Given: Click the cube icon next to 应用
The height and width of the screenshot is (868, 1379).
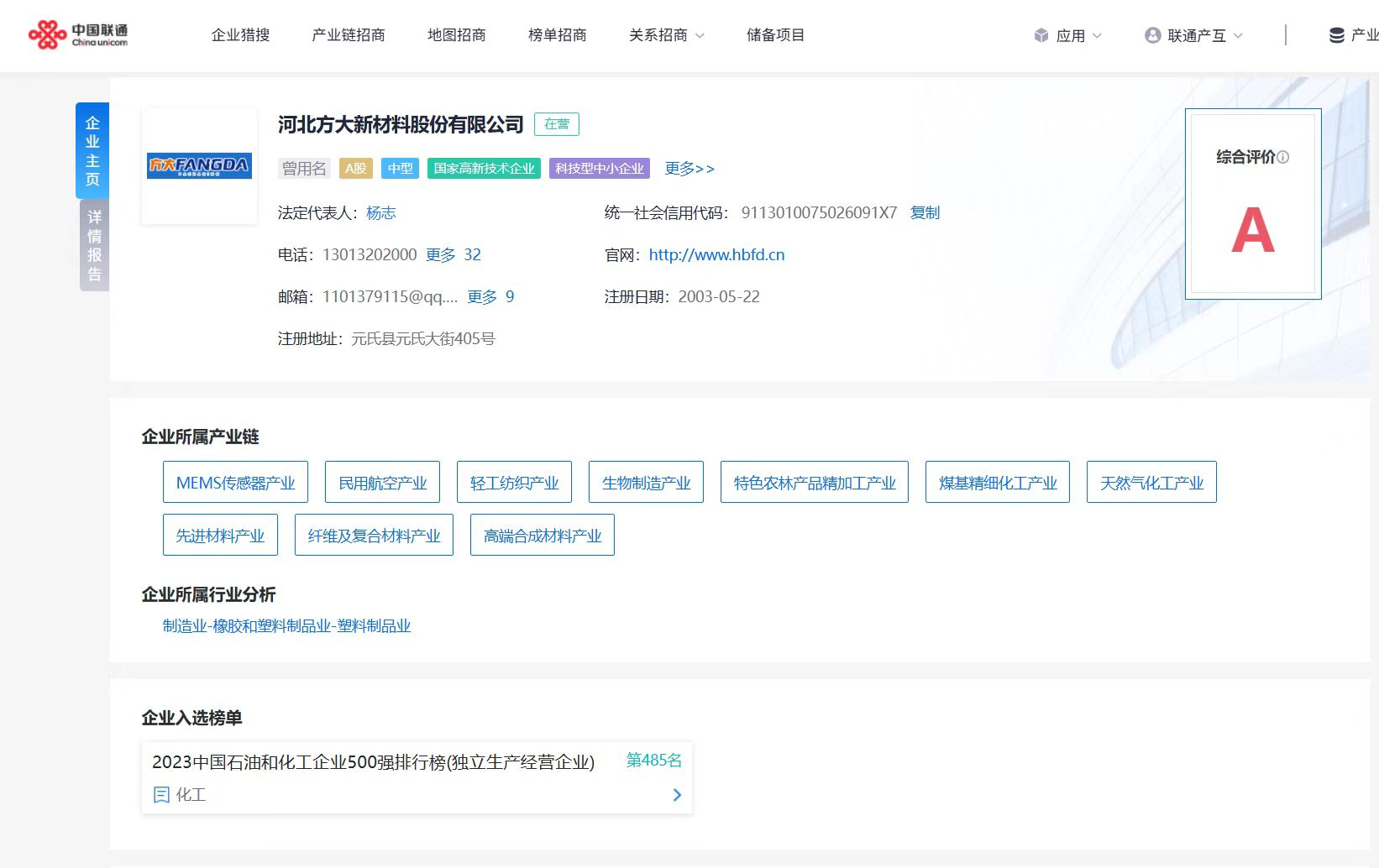Looking at the screenshot, I should [x=1041, y=35].
